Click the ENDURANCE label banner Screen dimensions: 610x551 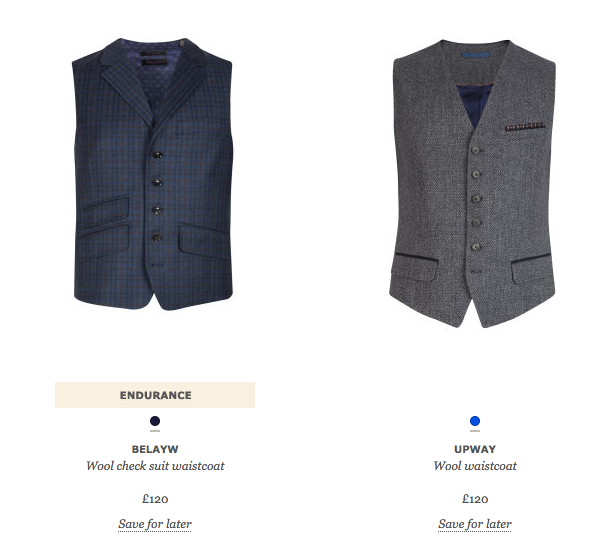point(155,395)
